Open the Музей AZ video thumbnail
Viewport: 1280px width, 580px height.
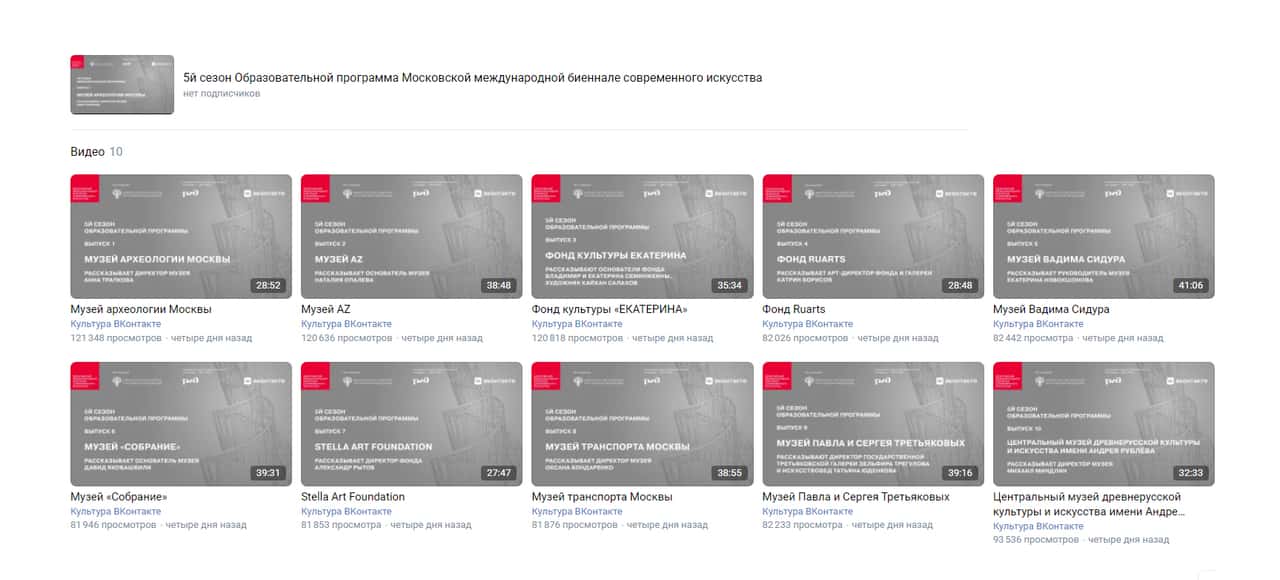(411, 236)
